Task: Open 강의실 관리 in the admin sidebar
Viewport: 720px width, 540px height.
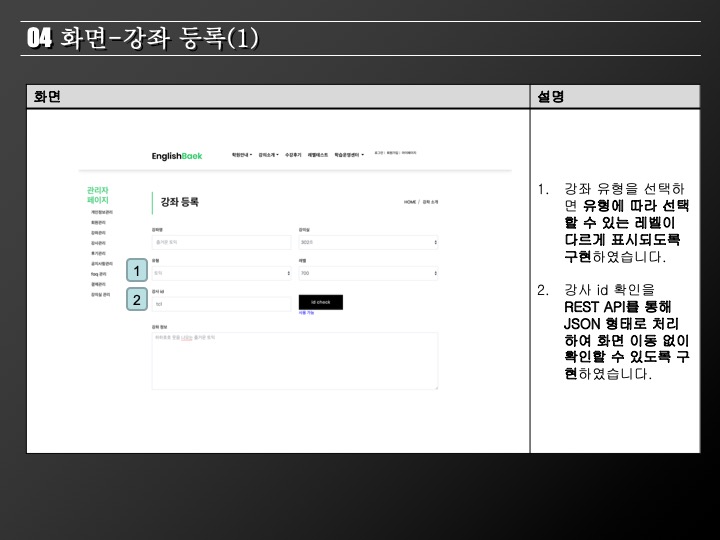Action: pyautogui.click(x=101, y=295)
